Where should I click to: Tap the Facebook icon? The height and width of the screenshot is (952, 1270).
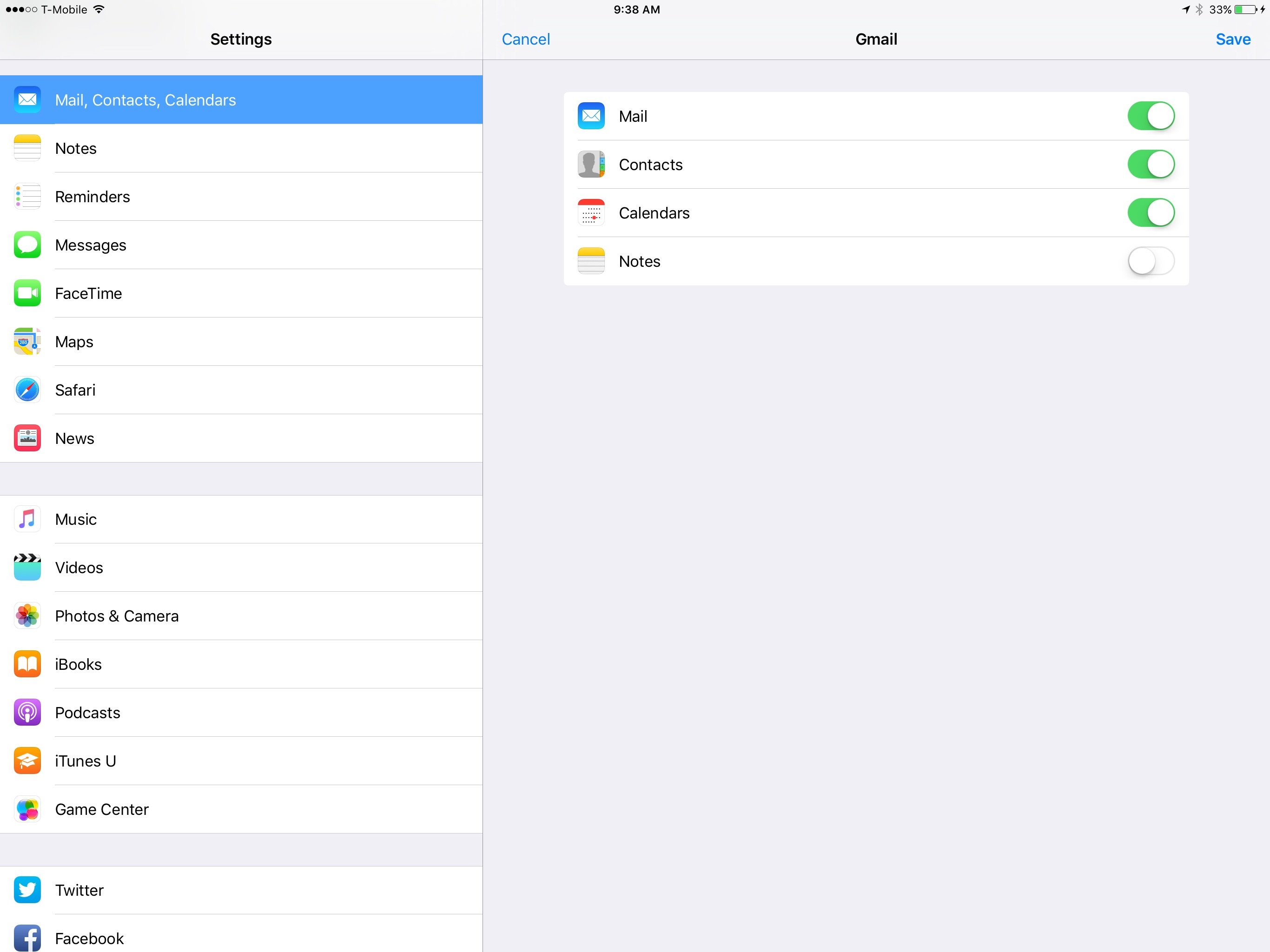point(27,938)
